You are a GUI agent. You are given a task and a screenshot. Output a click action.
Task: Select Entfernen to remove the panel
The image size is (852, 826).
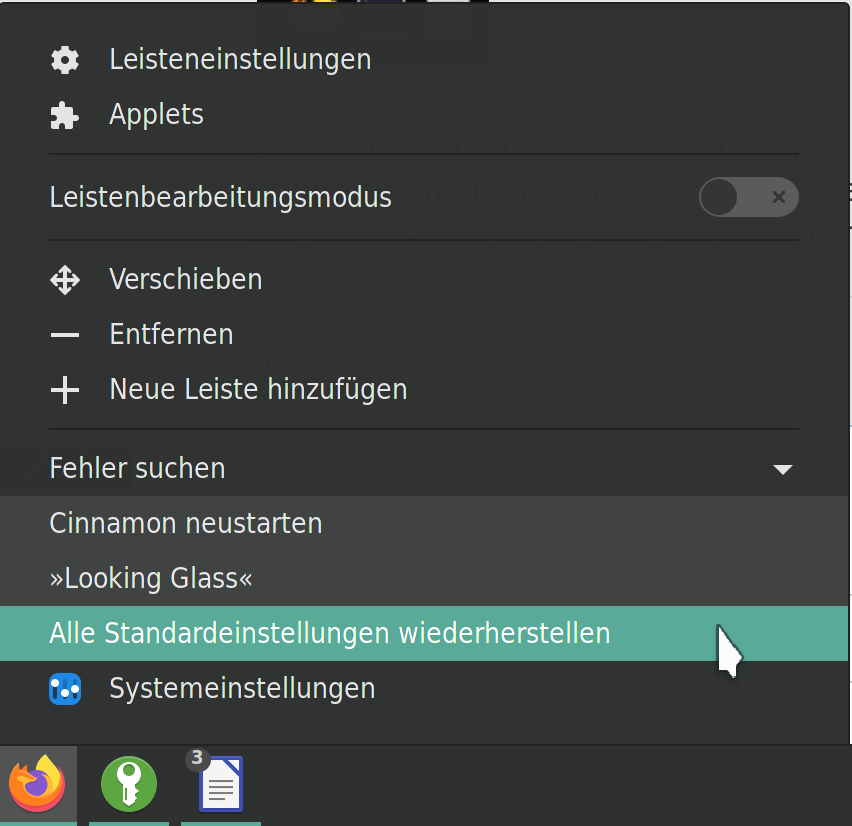pos(171,334)
